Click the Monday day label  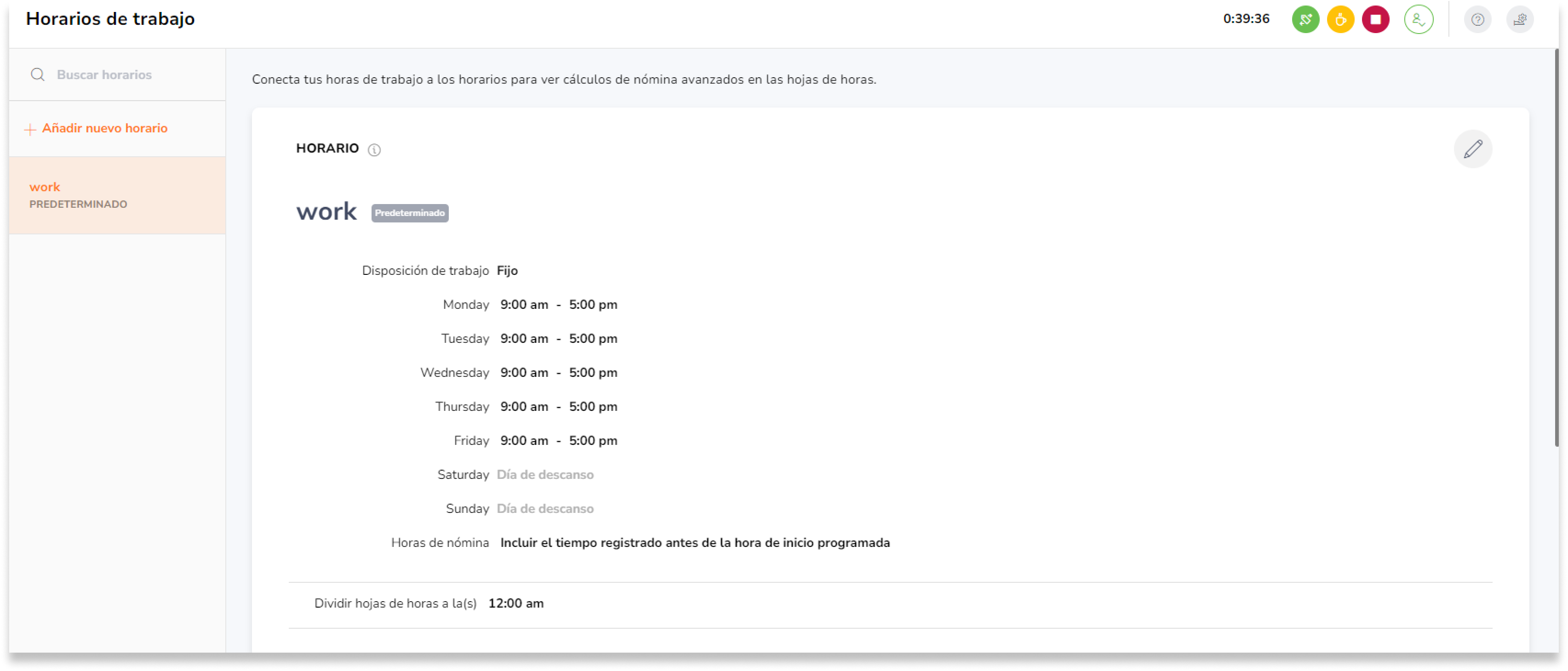coord(466,305)
